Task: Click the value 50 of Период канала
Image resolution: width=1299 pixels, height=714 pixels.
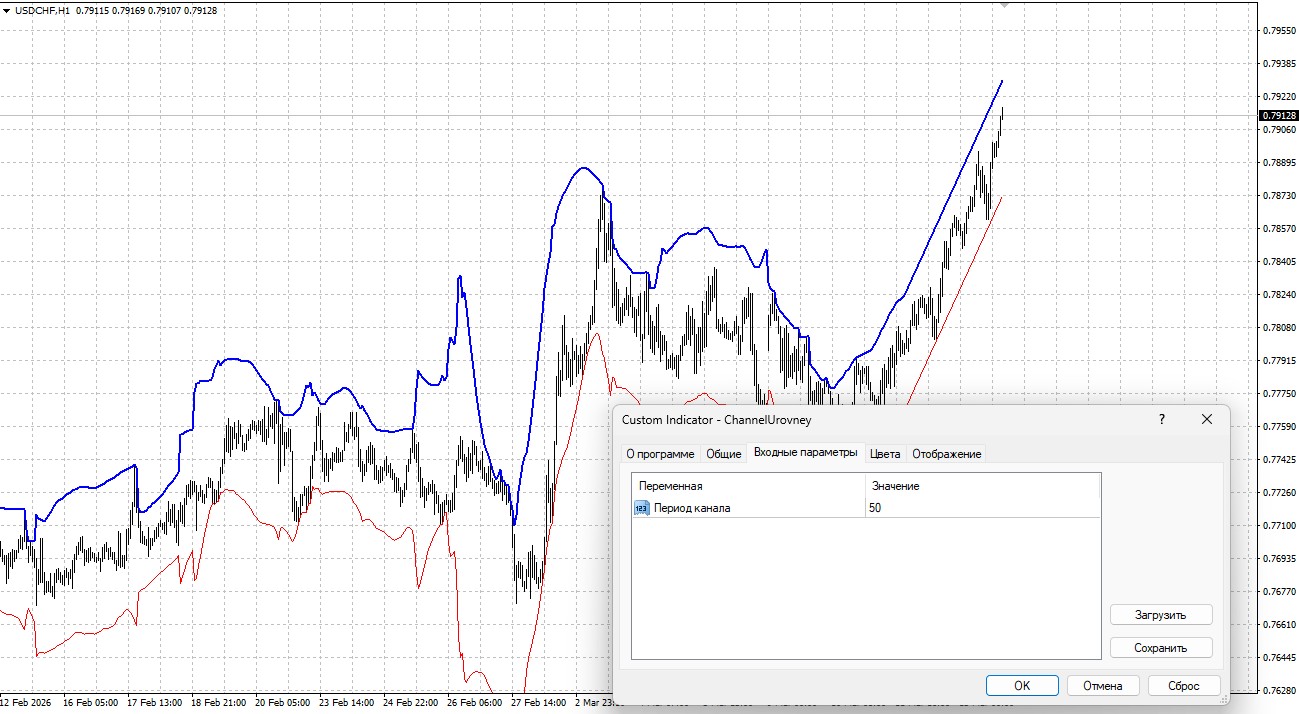Action: pyautogui.click(x=875, y=508)
